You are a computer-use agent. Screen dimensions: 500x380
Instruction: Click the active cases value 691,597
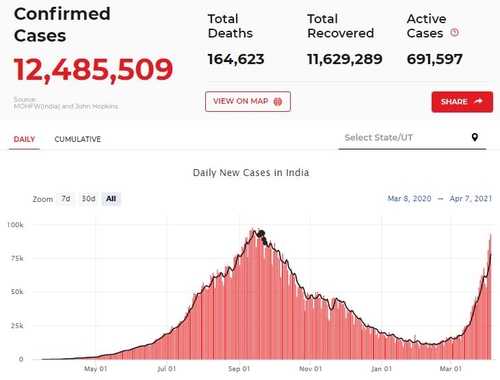[x=435, y=59]
